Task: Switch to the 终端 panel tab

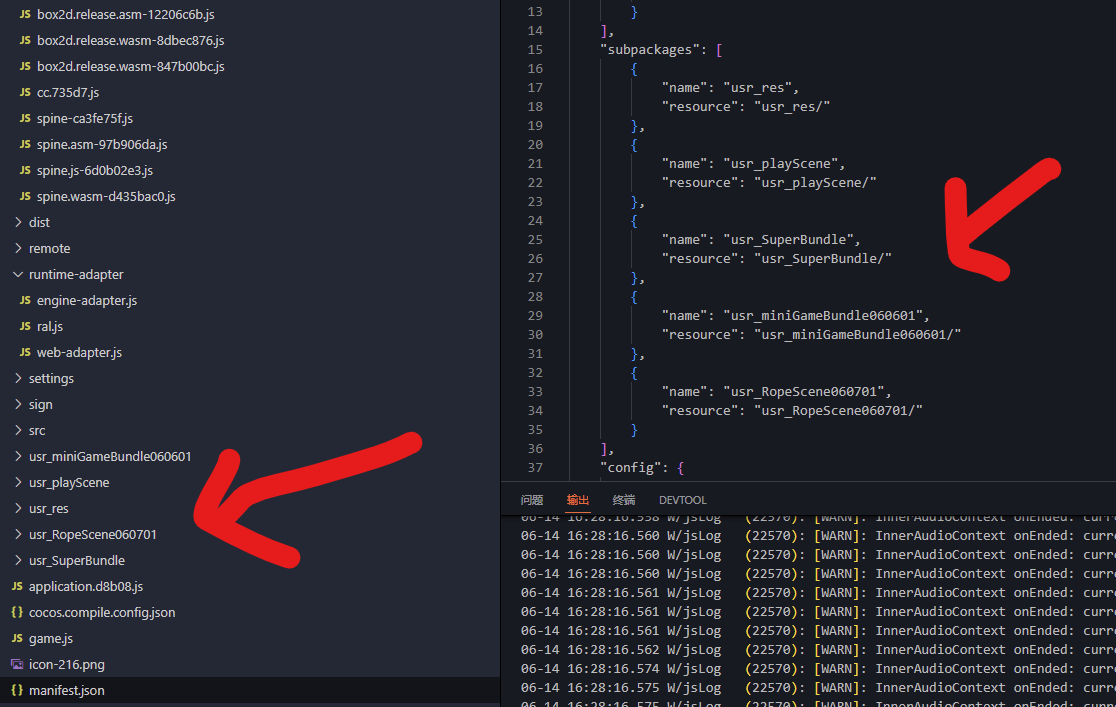Action: (623, 500)
